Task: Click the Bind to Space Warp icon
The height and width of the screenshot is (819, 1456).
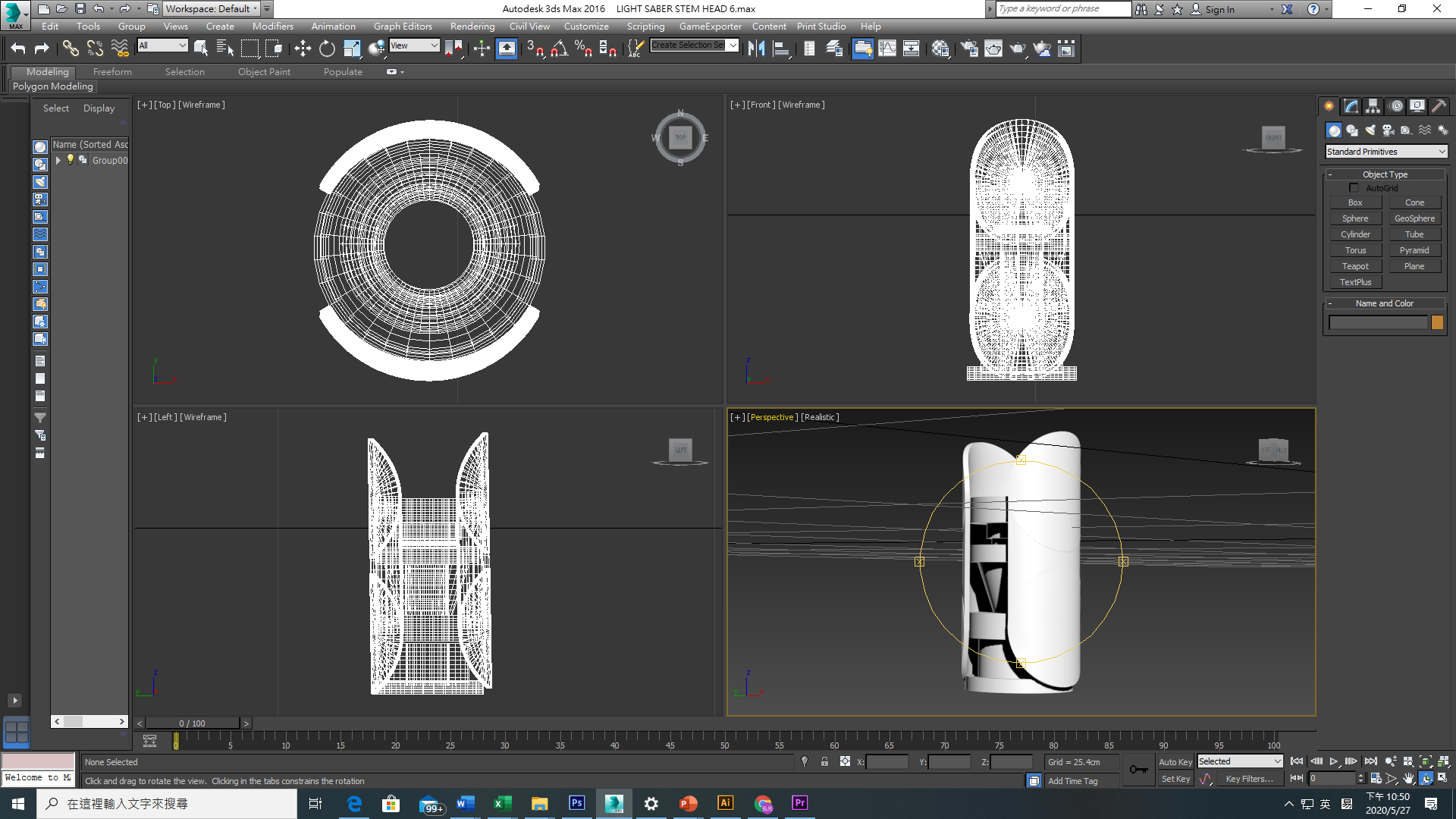Action: click(120, 49)
